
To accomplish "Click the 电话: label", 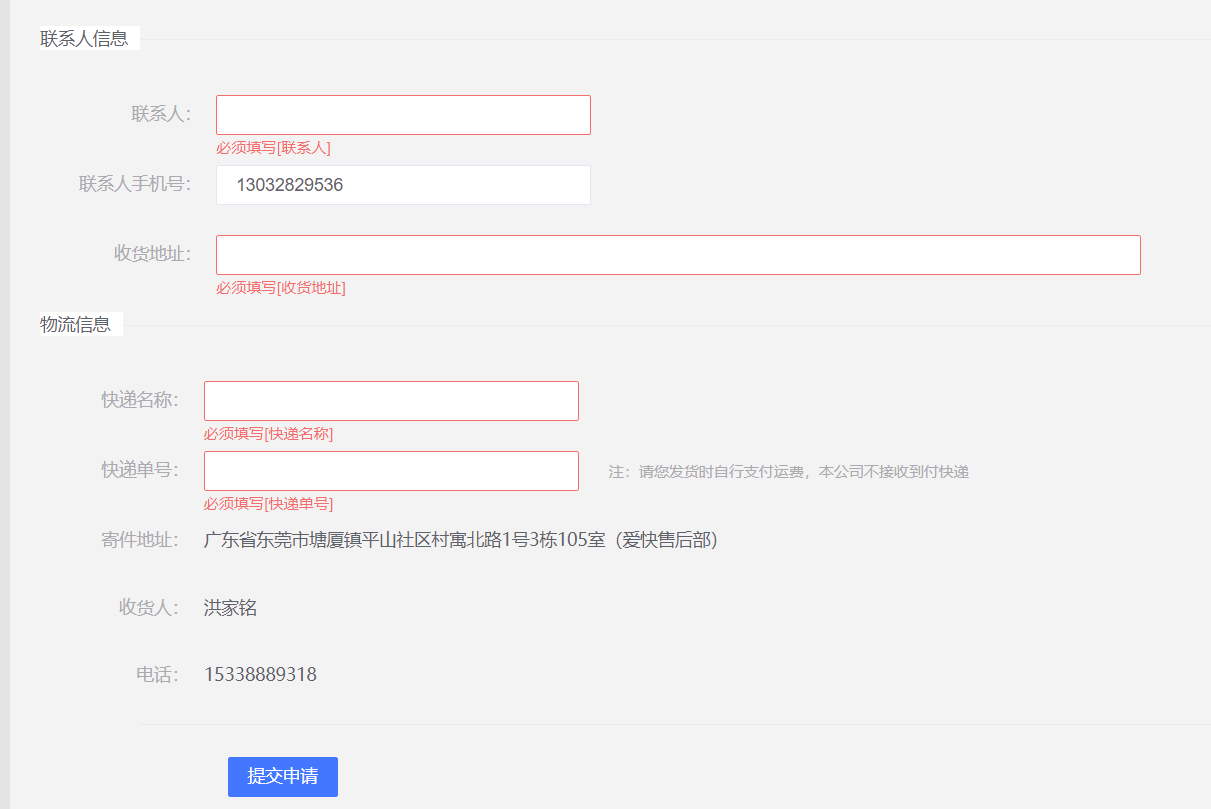I will coord(157,675).
